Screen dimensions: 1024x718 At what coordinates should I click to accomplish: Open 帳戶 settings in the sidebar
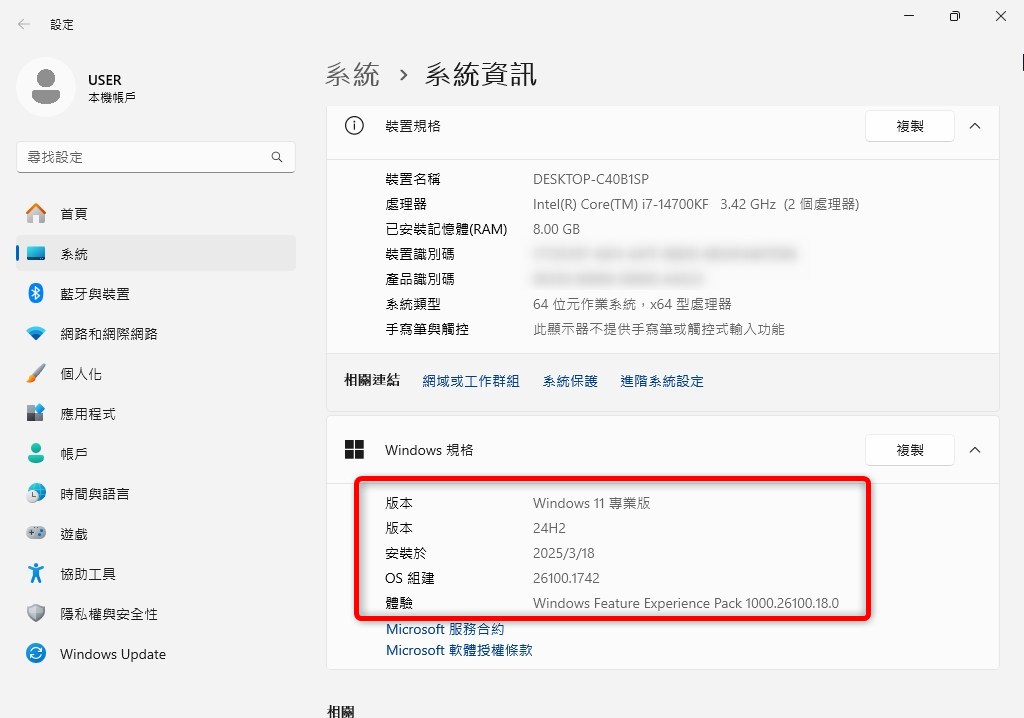pyautogui.click(x=155, y=454)
